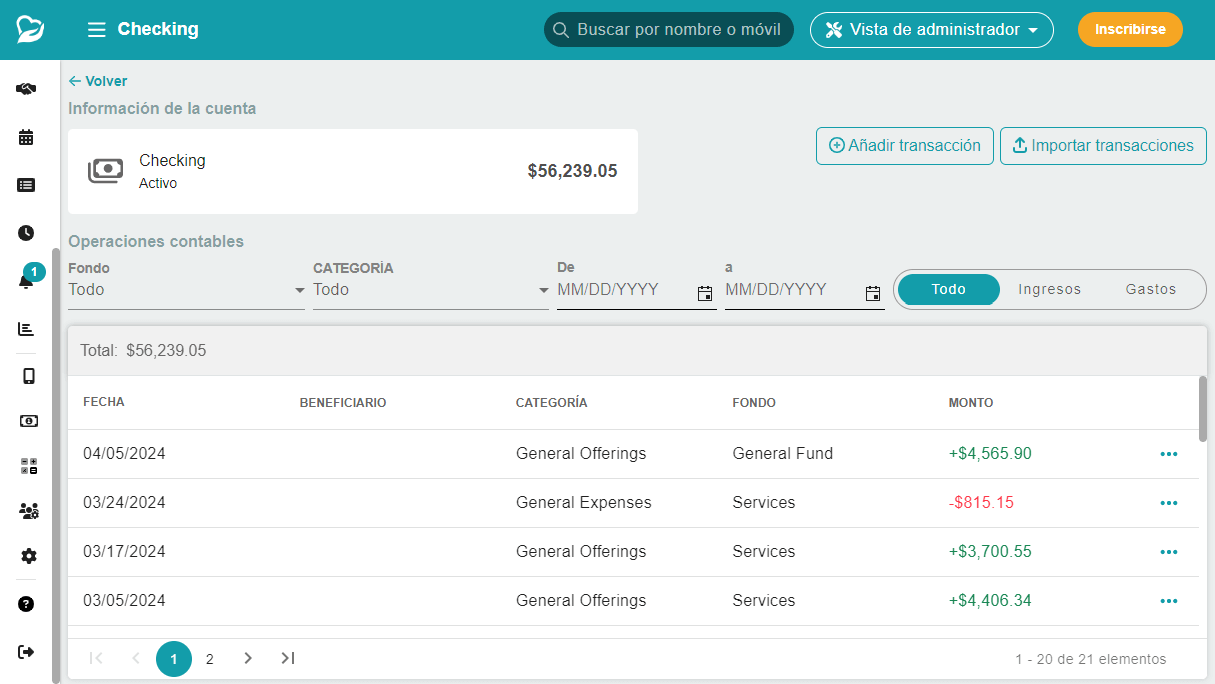Click the 03/24/2024 date cell
This screenshot has width=1215, height=684.
click(124, 503)
